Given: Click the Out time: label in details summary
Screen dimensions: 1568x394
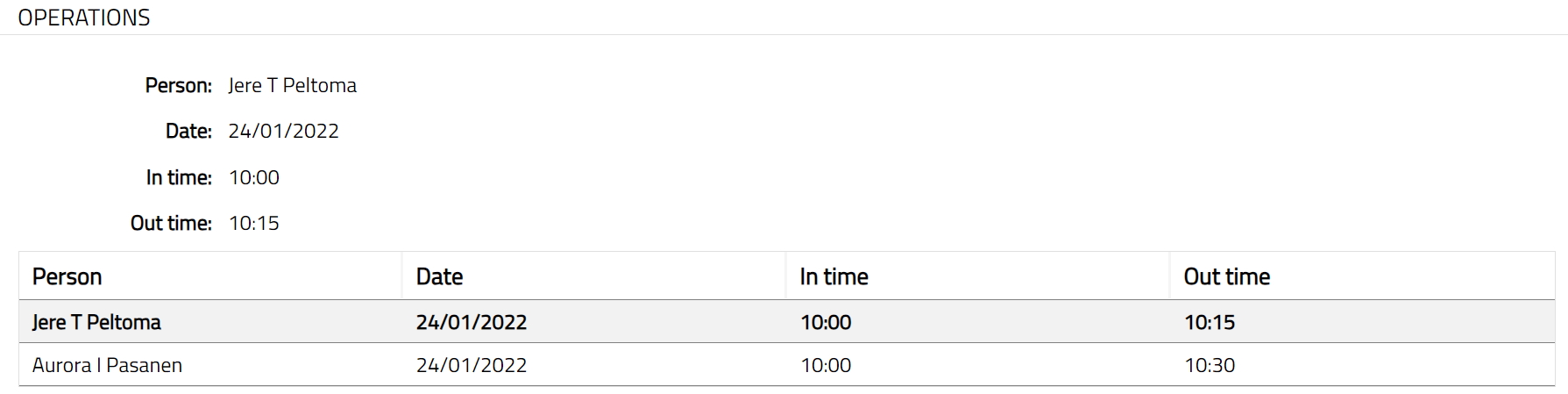Looking at the screenshot, I should tap(172, 224).
